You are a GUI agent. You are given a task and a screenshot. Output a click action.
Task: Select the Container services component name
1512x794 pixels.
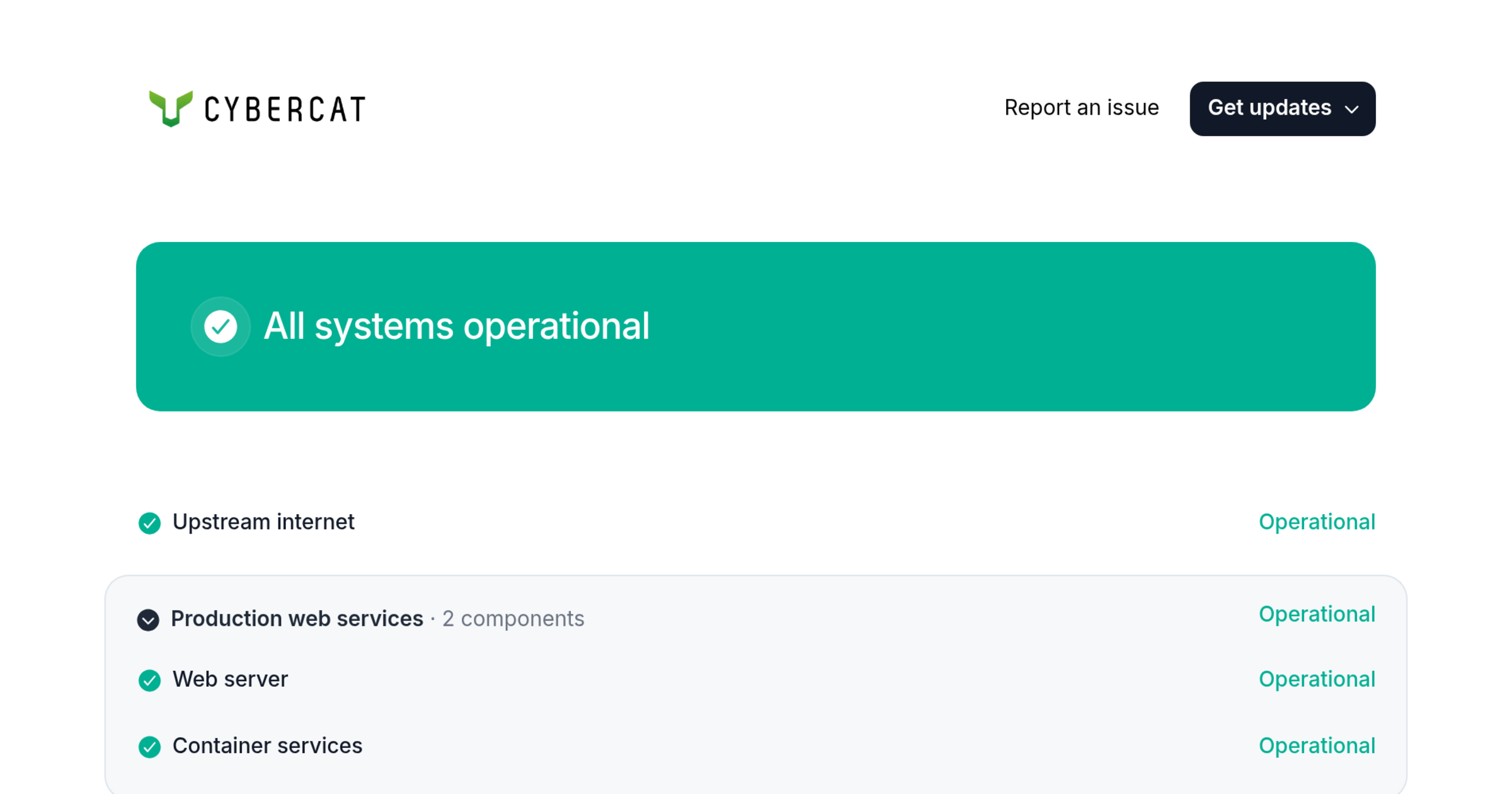coord(267,746)
